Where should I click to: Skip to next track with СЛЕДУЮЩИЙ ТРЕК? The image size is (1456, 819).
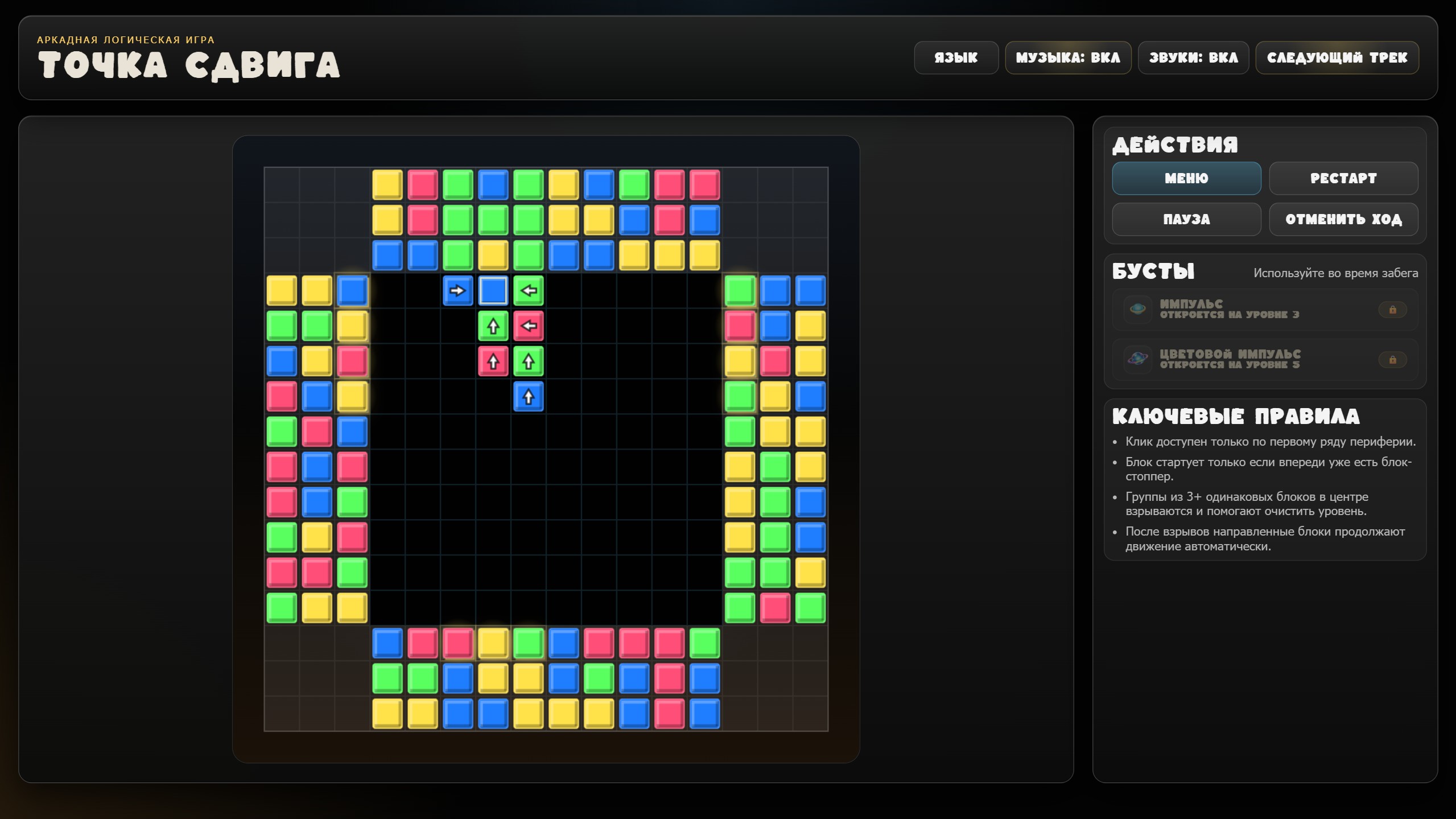tap(1337, 57)
